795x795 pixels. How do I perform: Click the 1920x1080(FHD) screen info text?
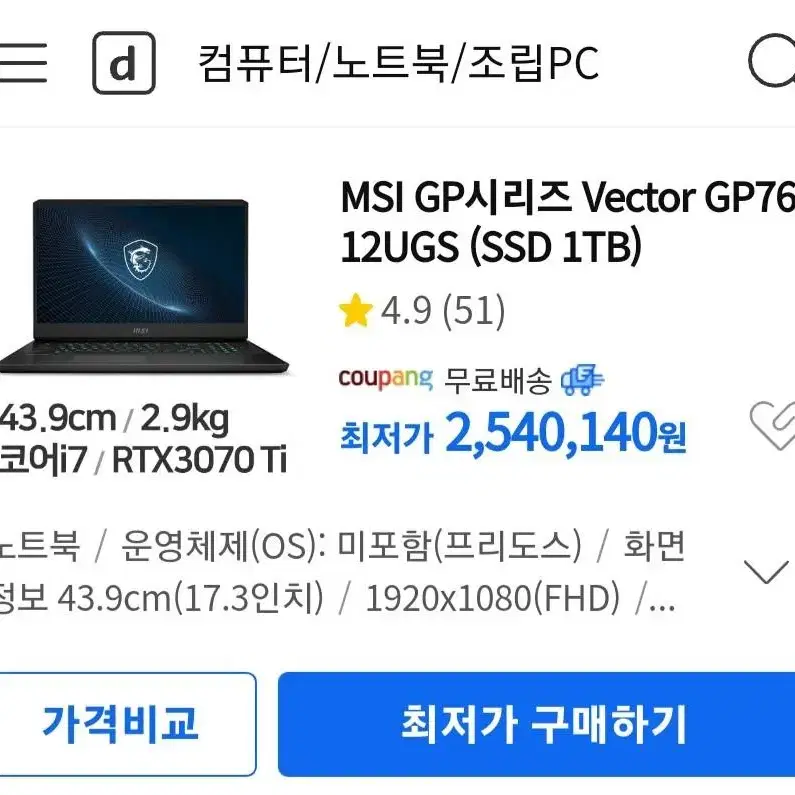tap(492, 599)
